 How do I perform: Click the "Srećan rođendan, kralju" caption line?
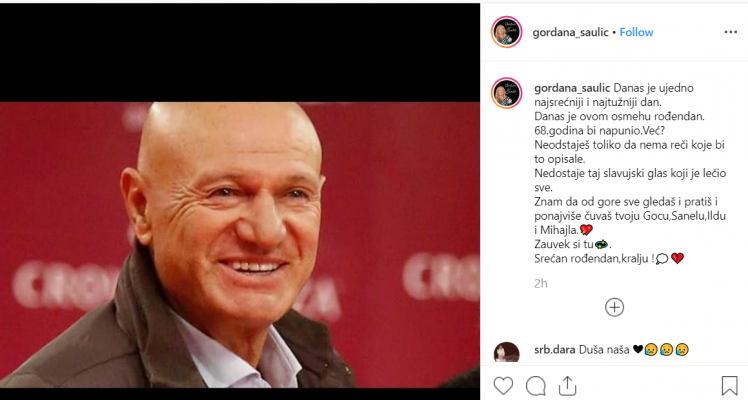[594, 258]
